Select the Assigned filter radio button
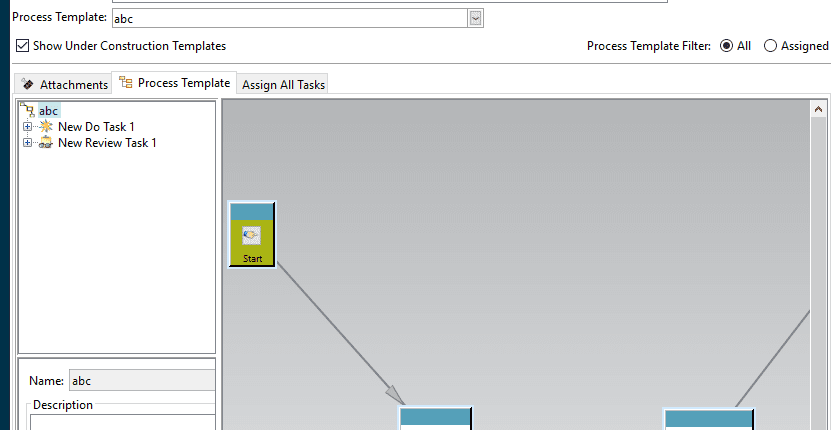 tap(771, 46)
